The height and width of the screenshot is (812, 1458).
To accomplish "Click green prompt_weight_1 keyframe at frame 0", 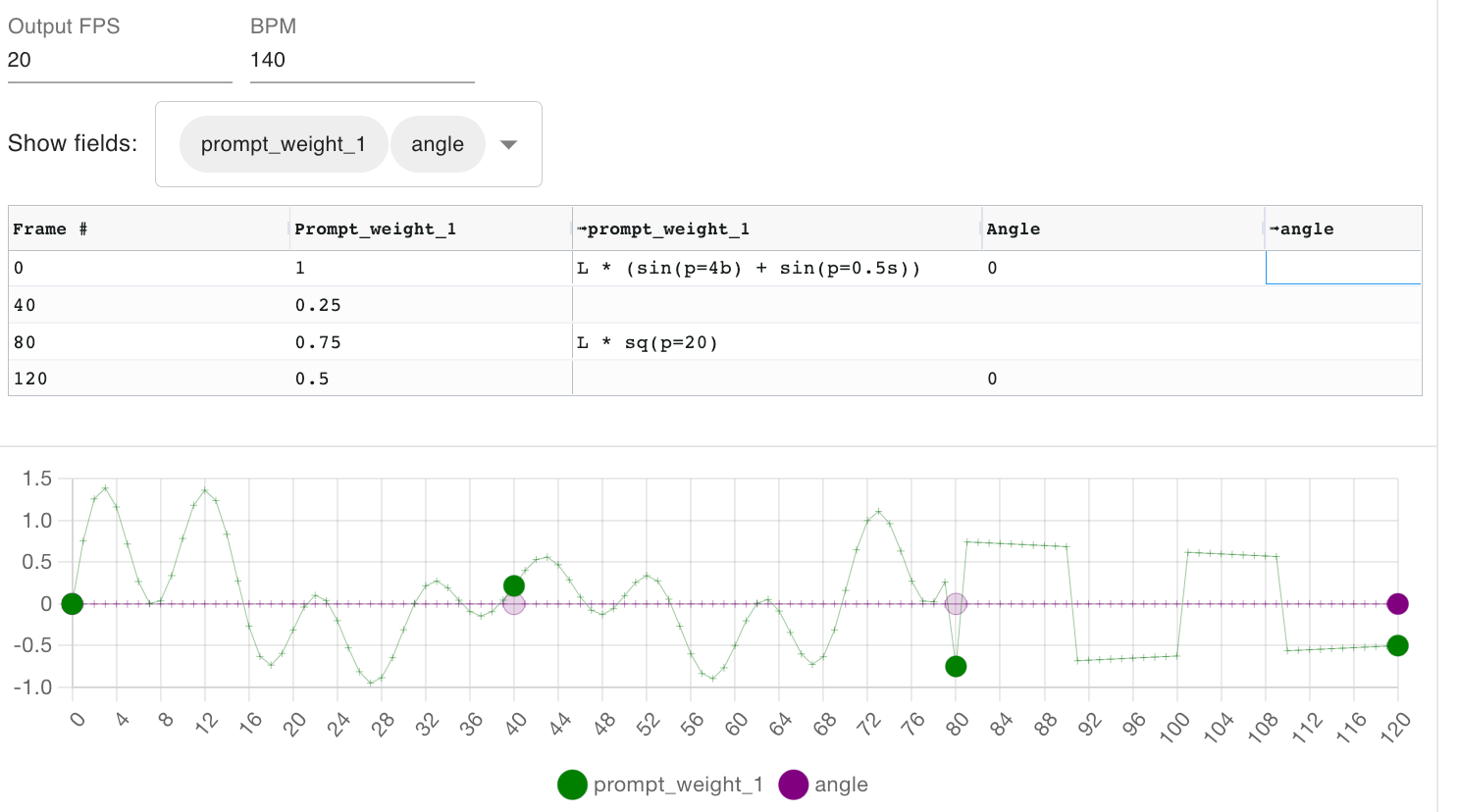I will coord(72,604).
